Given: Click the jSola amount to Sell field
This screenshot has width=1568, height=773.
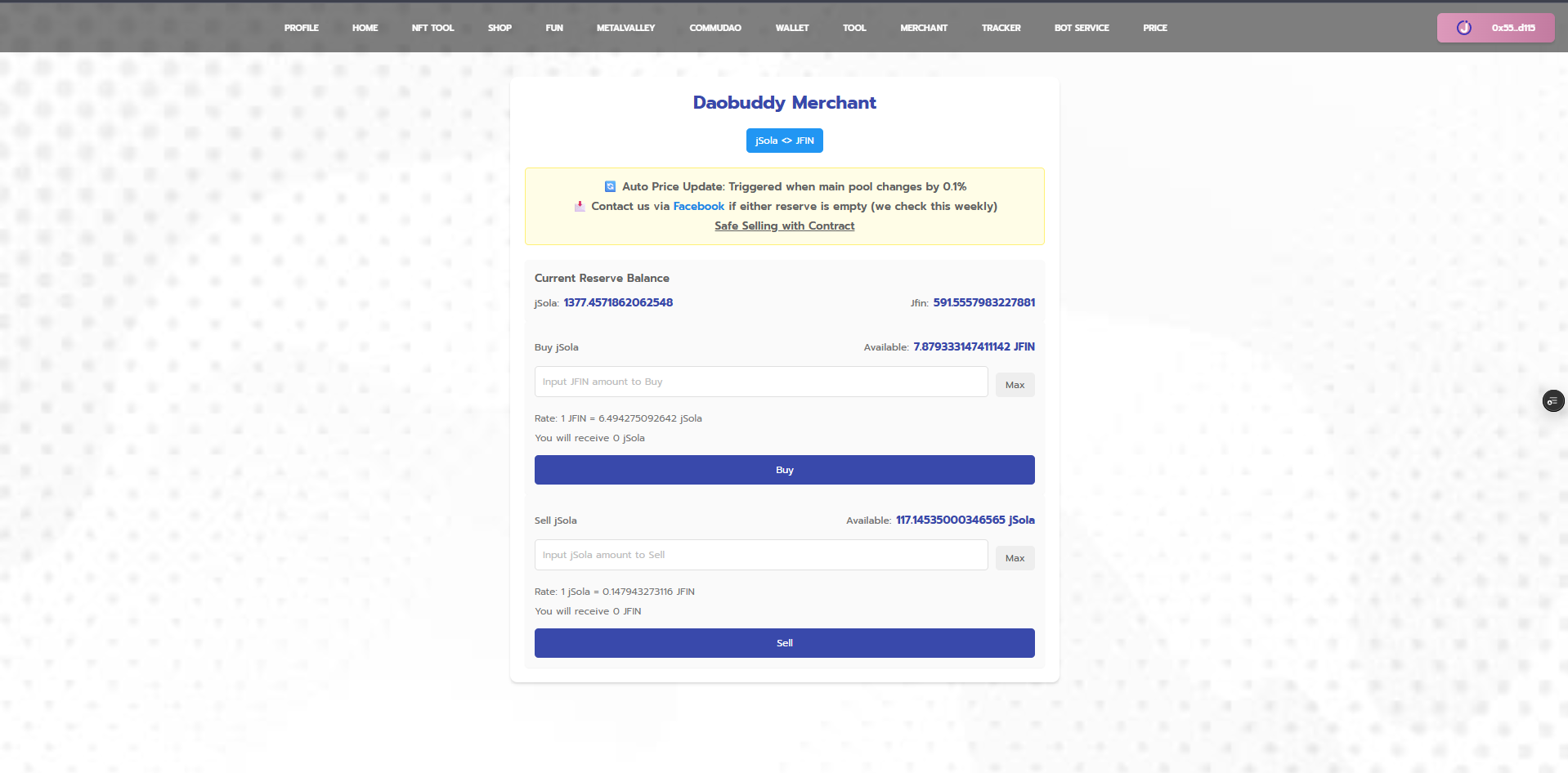Looking at the screenshot, I should click(x=760, y=555).
